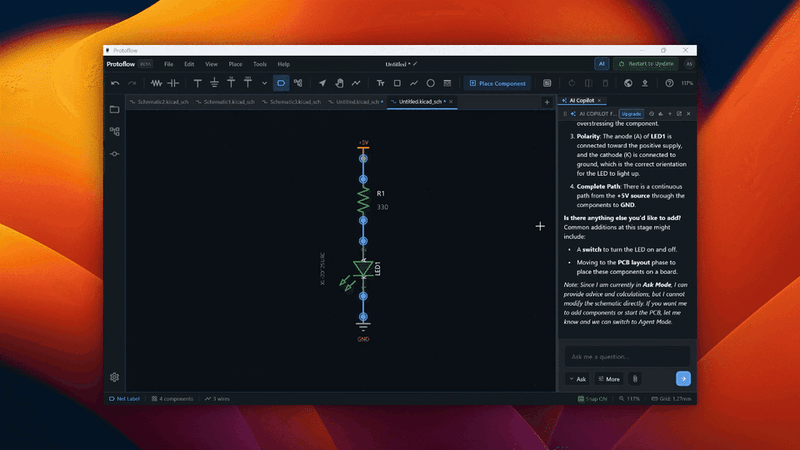The width and height of the screenshot is (800, 450).
Task: Click the More options button
Action: coord(609,379)
